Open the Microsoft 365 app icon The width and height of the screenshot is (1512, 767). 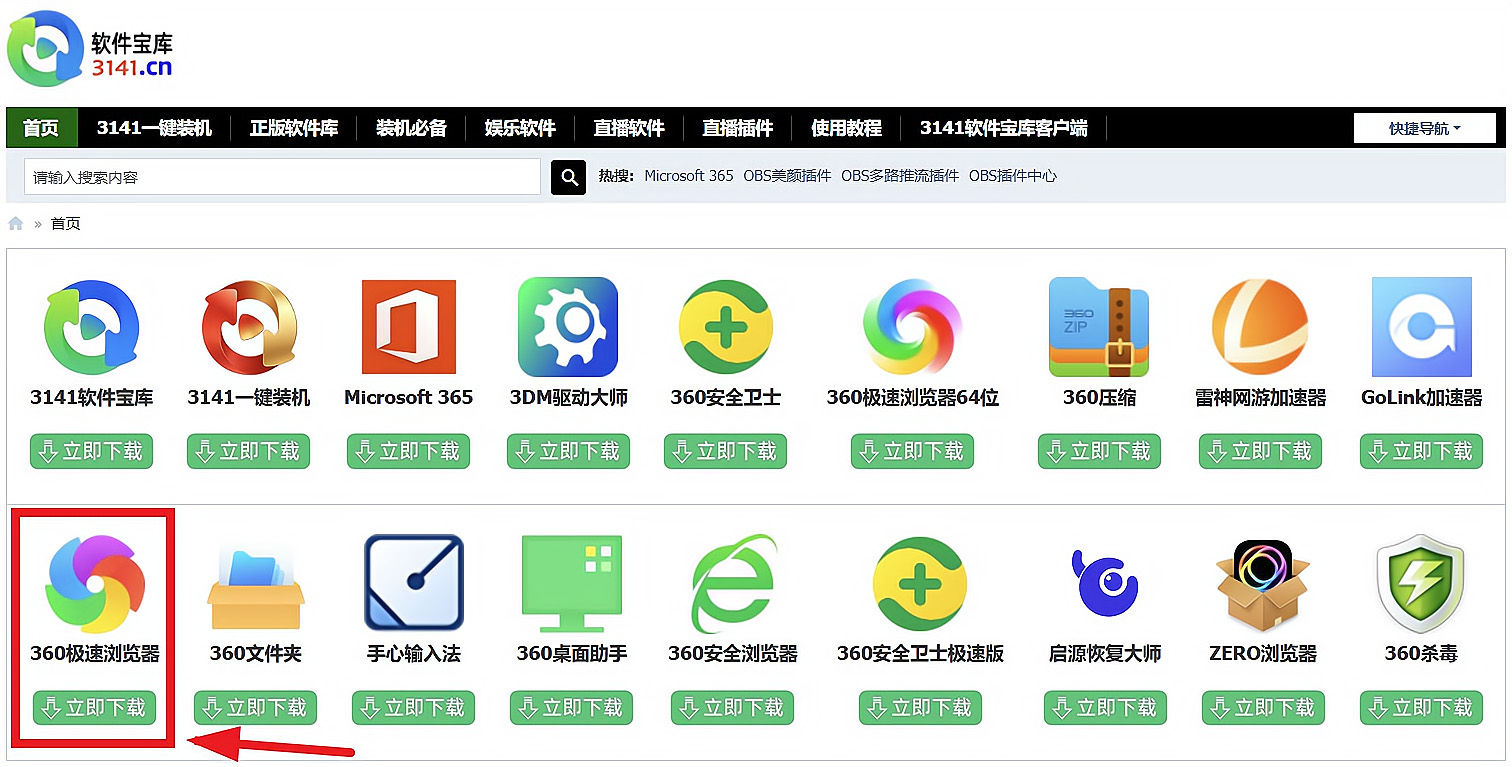coord(408,328)
